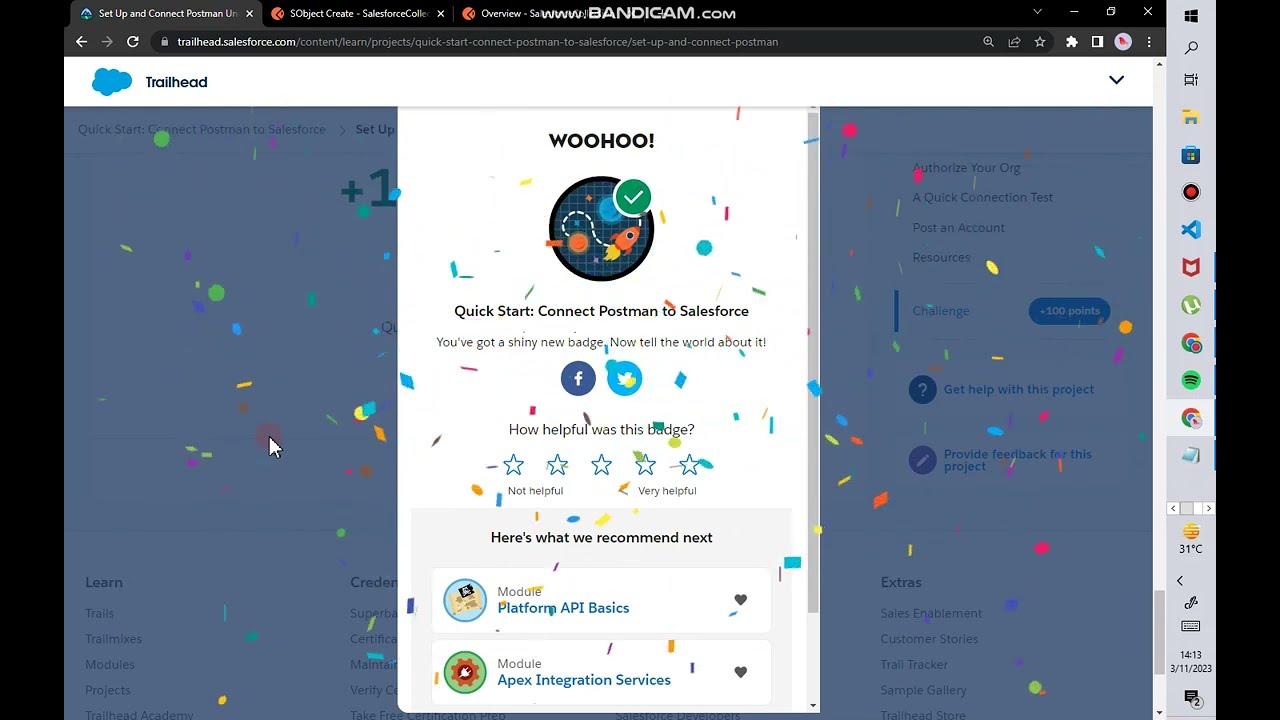Rate the badge four stars
Image resolution: width=1280 pixels, height=720 pixels.
(x=645, y=465)
